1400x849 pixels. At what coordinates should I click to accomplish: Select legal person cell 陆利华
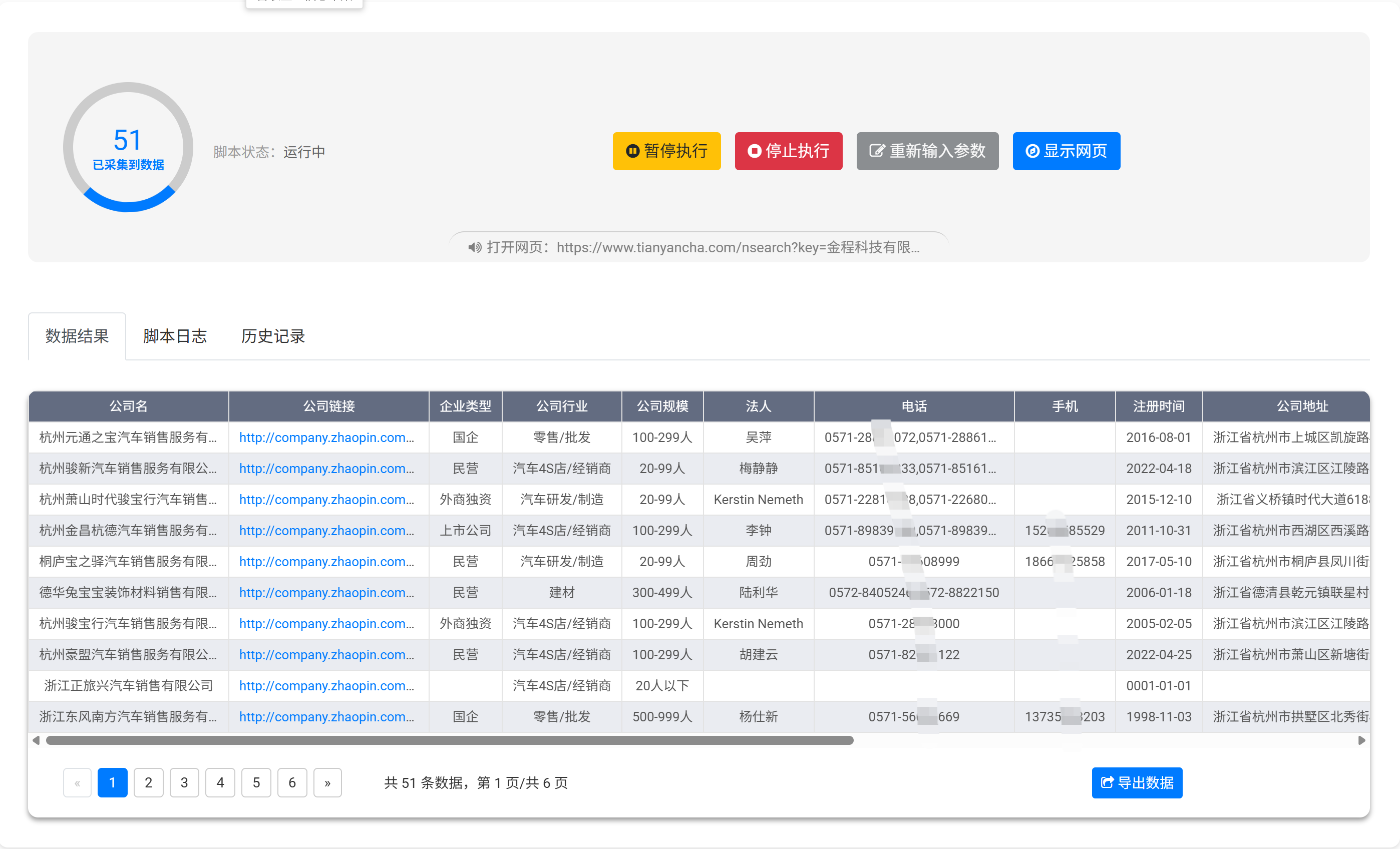pyautogui.click(x=759, y=592)
